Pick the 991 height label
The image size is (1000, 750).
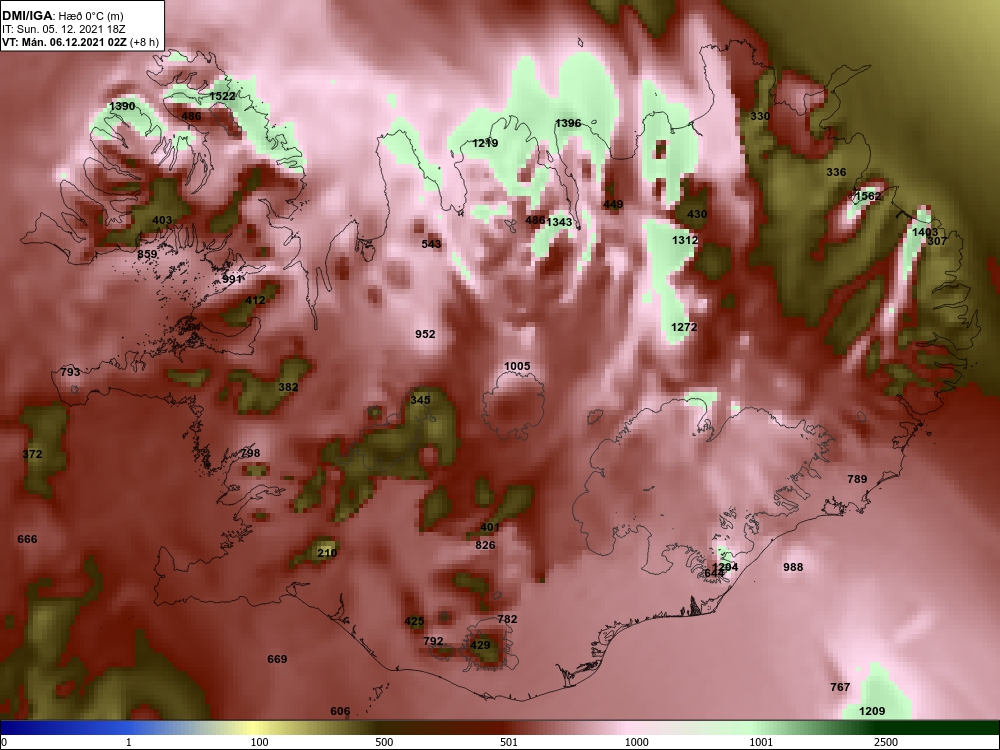(x=233, y=279)
